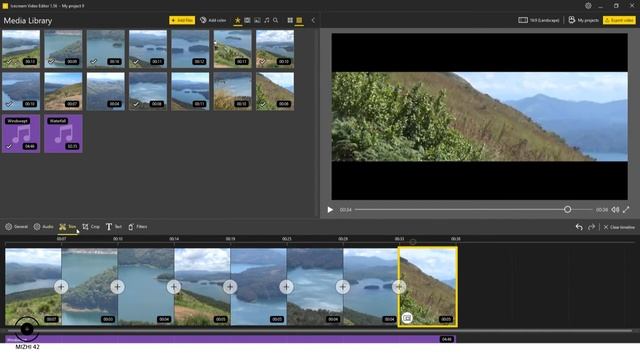Switch media library to large thumbnail view
The image size is (640, 360).
[299, 20]
